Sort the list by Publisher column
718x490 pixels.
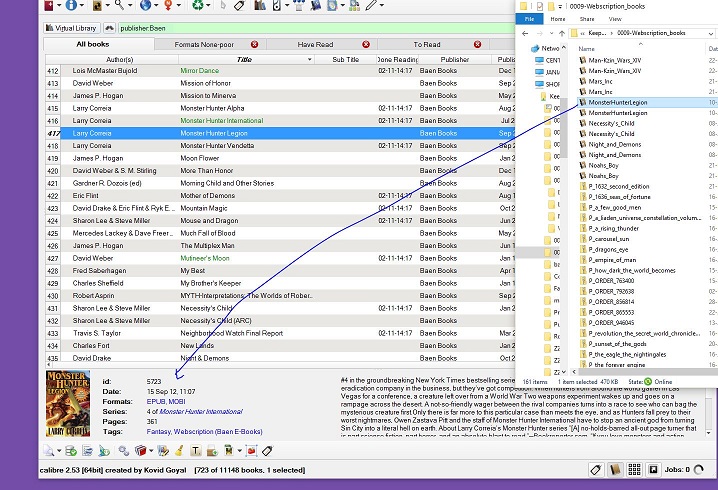pos(455,59)
